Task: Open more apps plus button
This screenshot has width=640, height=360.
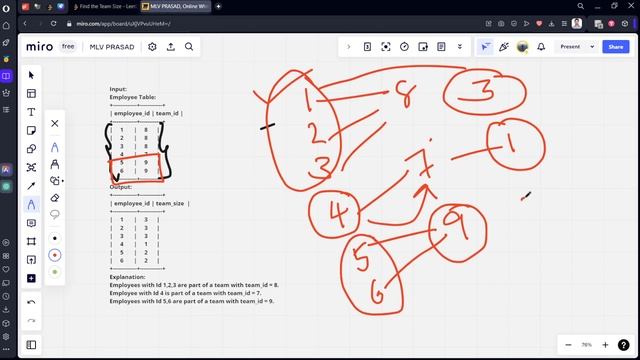Action: point(31,278)
